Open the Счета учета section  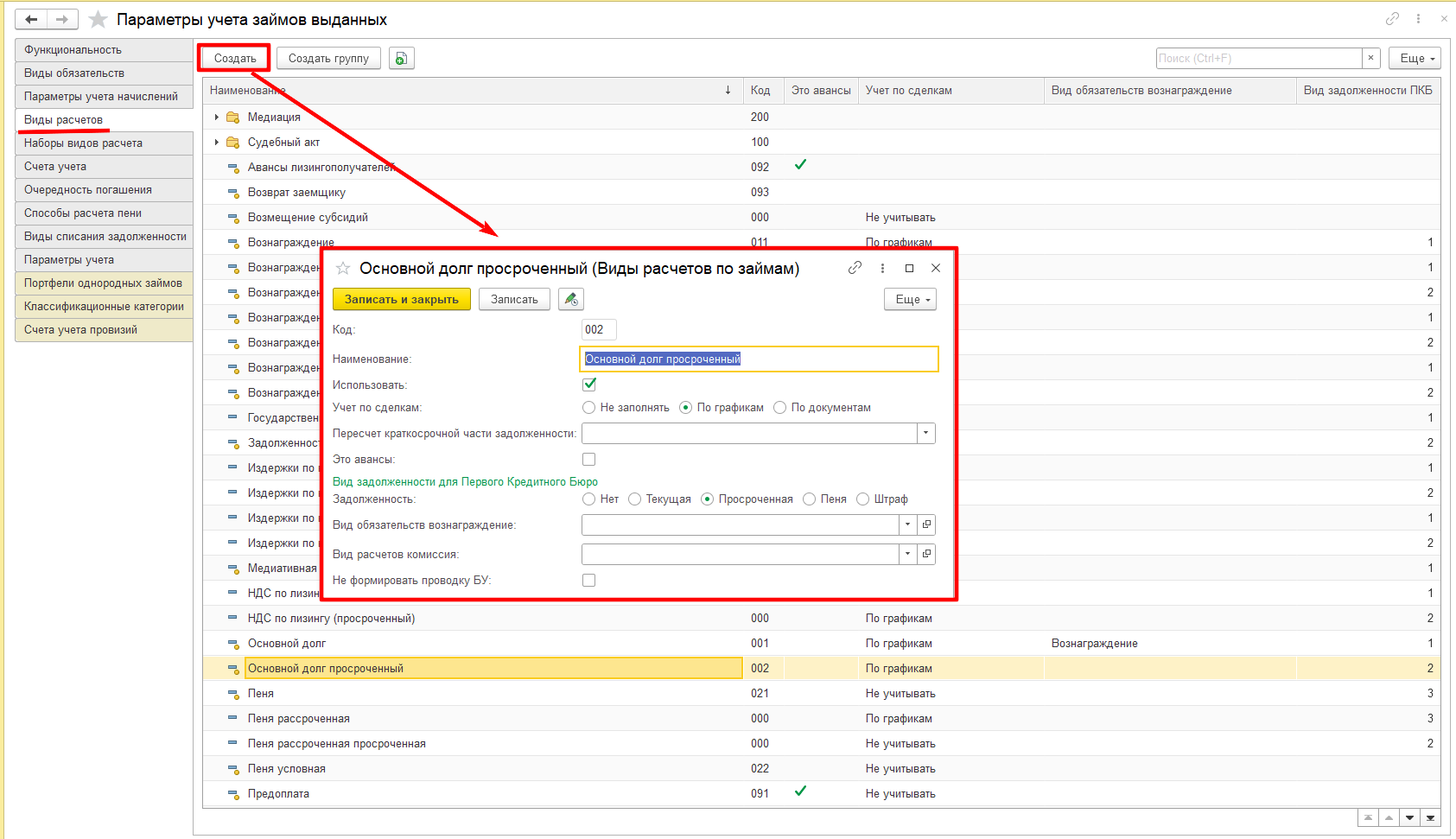click(x=104, y=167)
